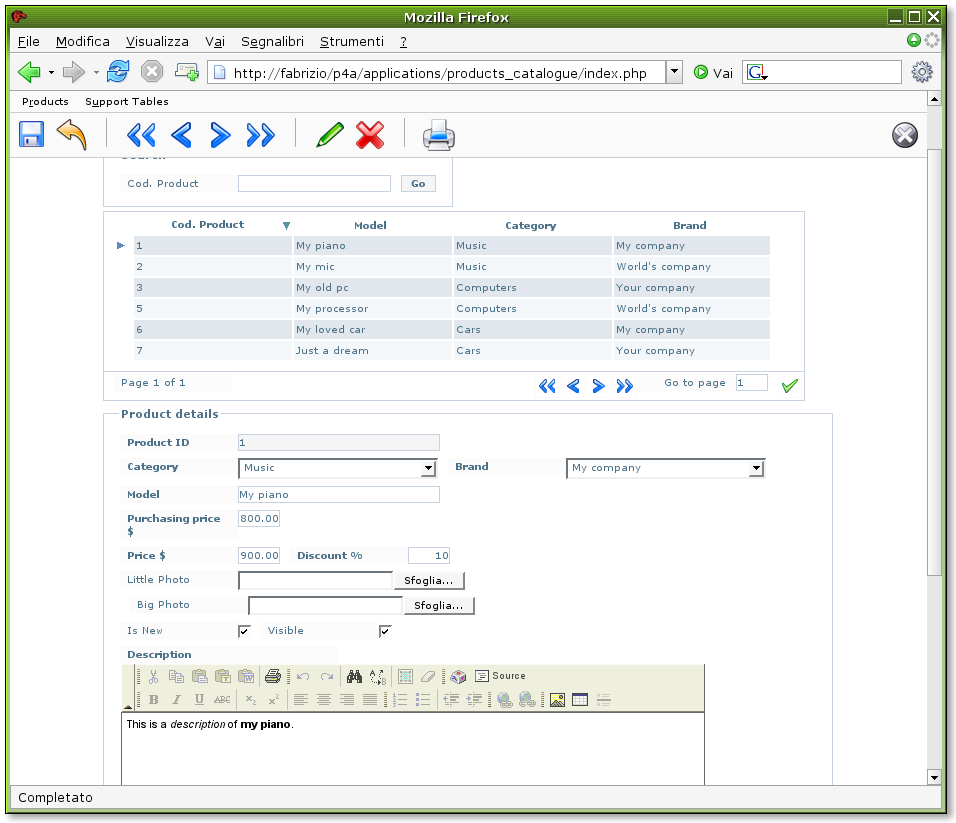956x823 pixels.
Task: Expand the URL address bar history dropdown
Action: 674,72
